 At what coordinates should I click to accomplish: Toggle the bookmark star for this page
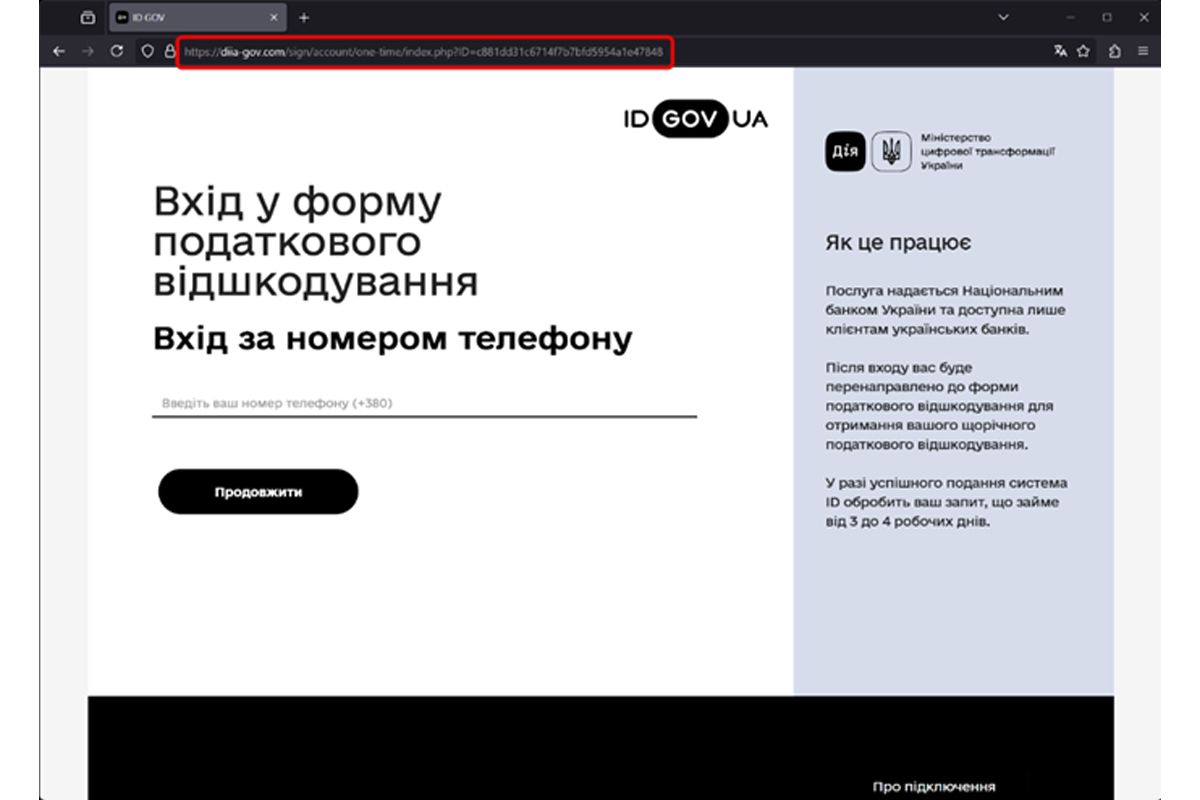point(1082,50)
